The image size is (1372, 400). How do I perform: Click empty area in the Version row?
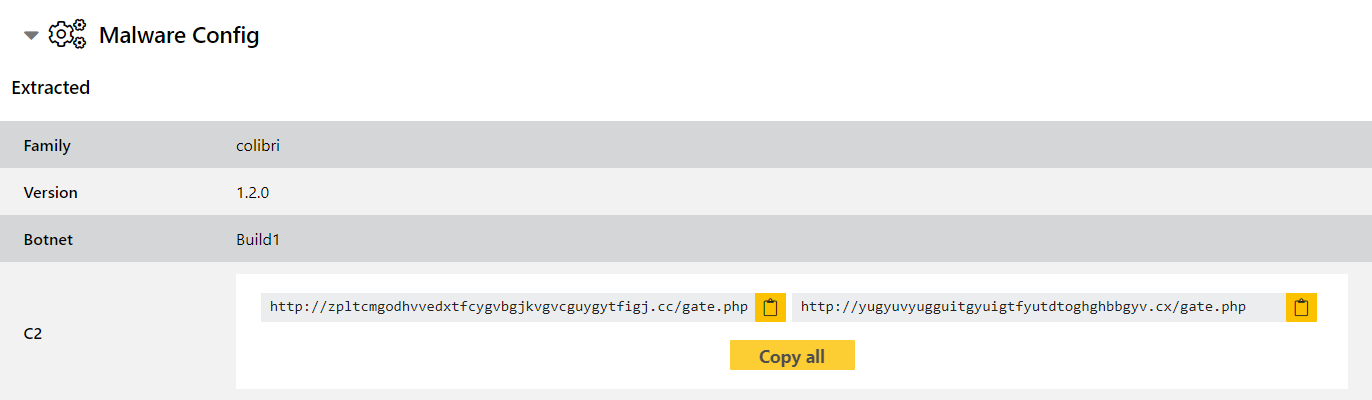tap(800, 193)
